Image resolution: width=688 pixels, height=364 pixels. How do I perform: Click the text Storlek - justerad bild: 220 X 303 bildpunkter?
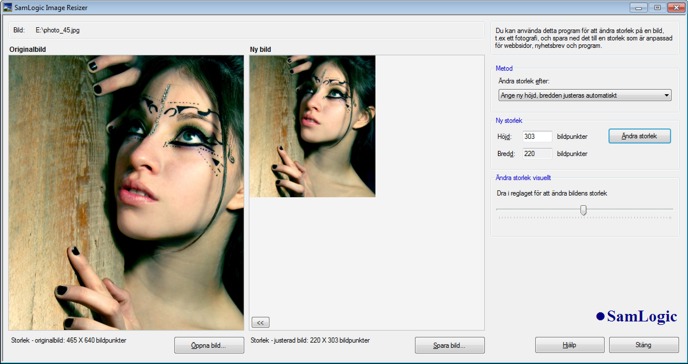[310, 340]
